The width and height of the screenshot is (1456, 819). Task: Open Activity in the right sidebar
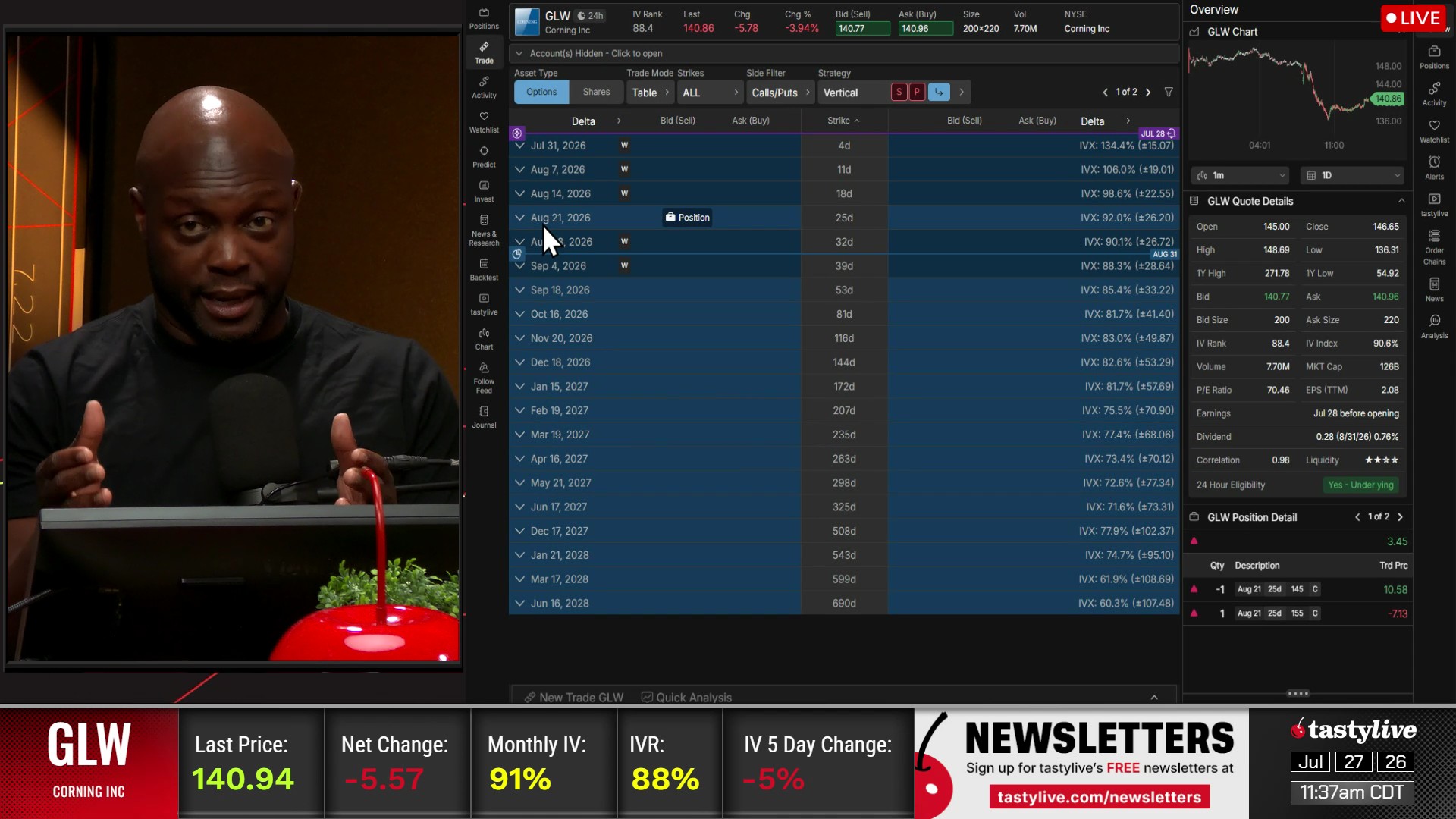pos(1434,95)
